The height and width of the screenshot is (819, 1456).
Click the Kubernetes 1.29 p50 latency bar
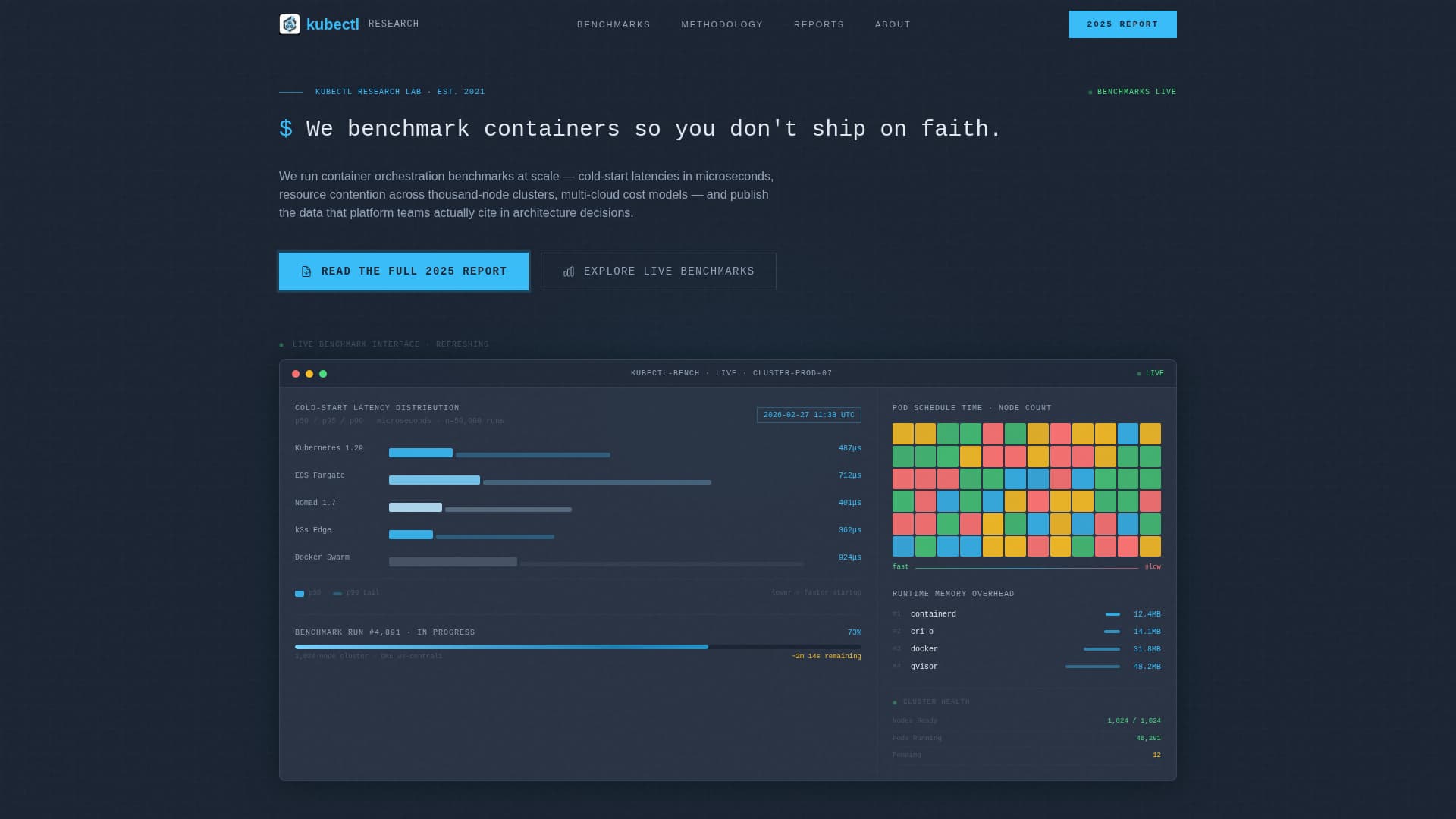tap(421, 453)
